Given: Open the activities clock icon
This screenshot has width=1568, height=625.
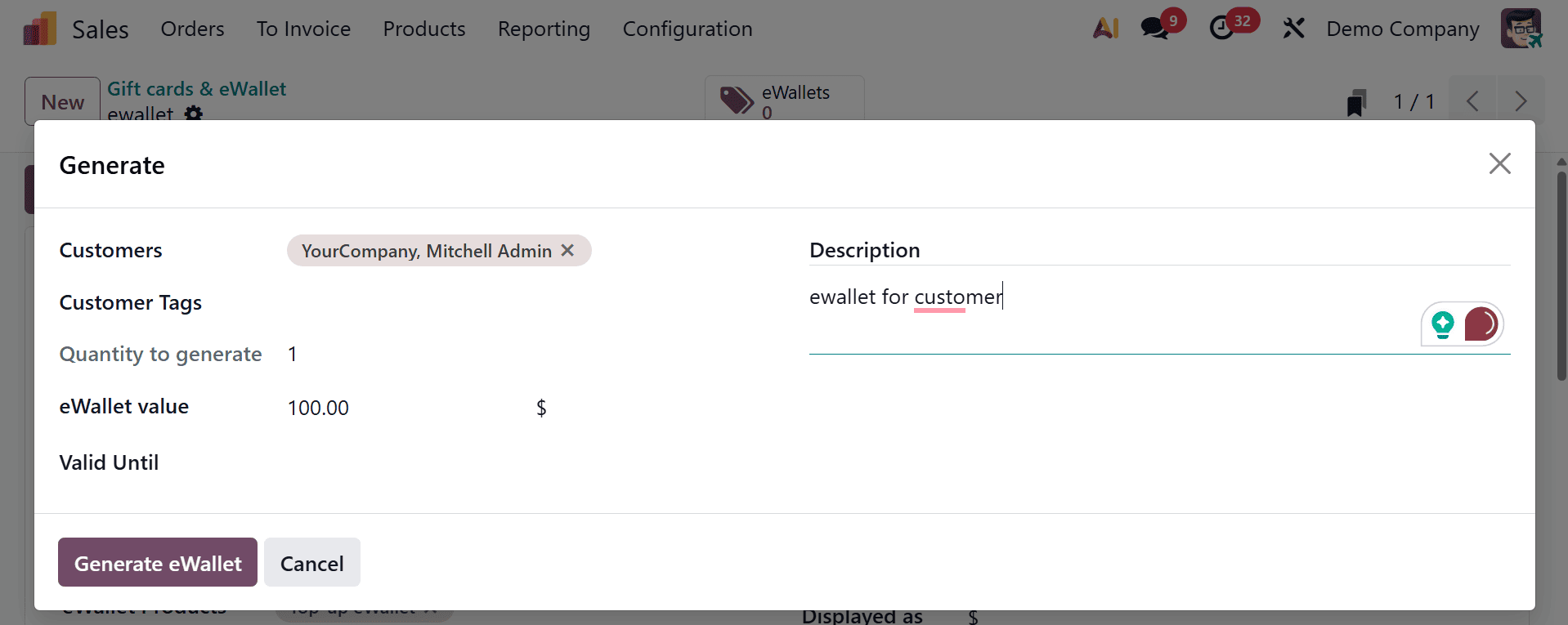Looking at the screenshot, I should (x=1221, y=29).
